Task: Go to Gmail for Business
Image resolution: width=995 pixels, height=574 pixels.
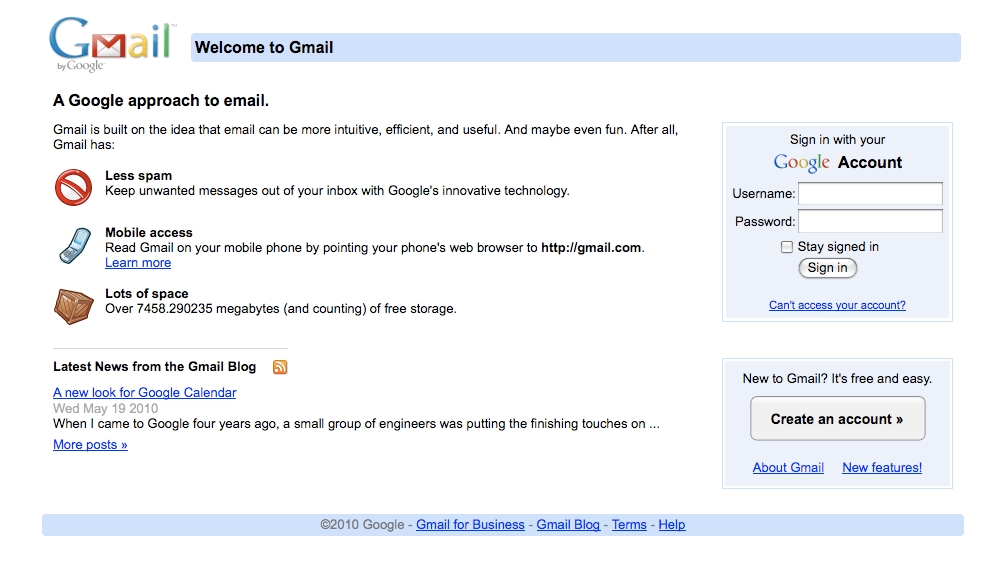Action: (470, 525)
